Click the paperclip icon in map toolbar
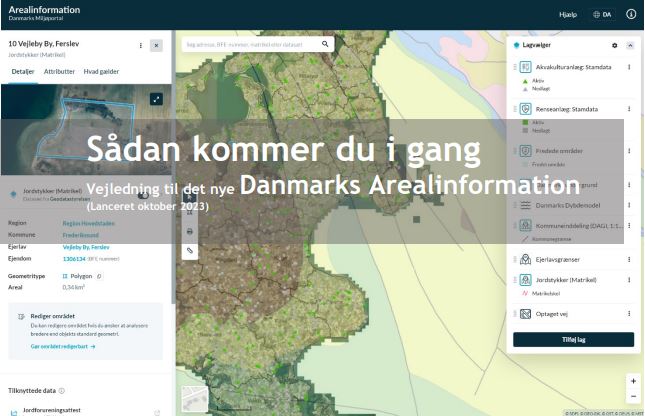Viewport: 645px width, 416px height. [190, 250]
